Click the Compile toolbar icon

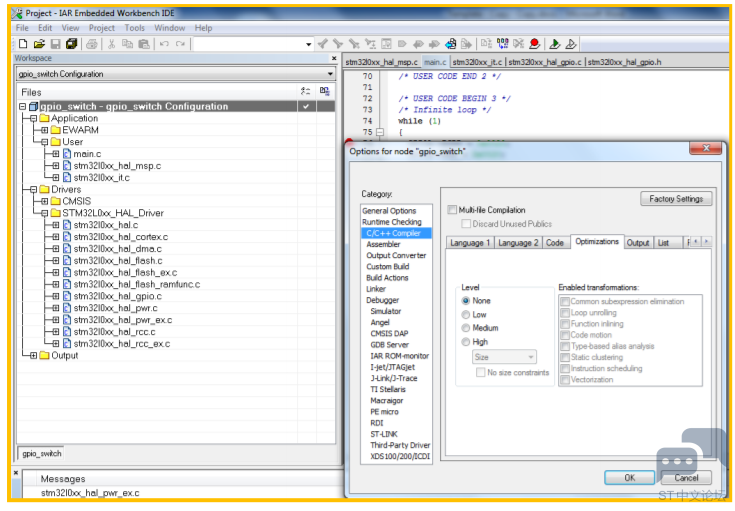click(486, 44)
